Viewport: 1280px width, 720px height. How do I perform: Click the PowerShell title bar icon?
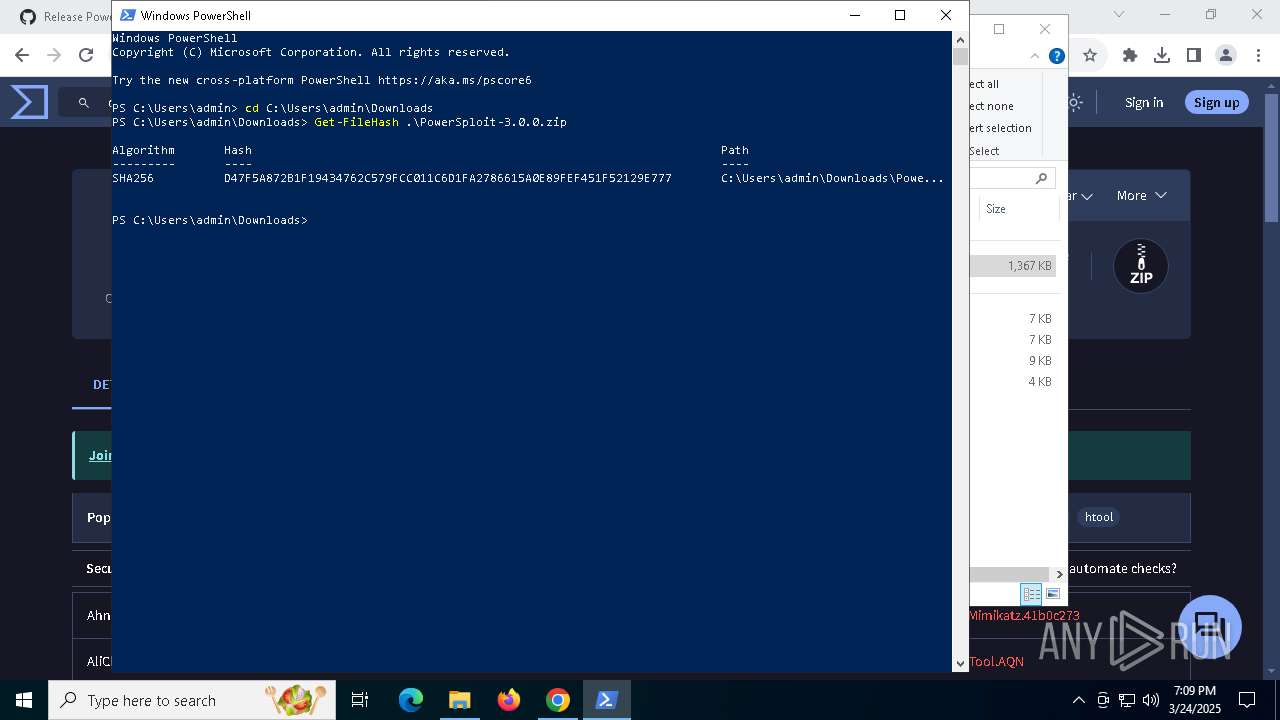tap(127, 15)
